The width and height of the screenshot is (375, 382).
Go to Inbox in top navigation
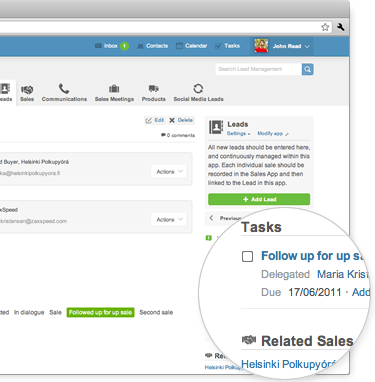pos(111,46)
